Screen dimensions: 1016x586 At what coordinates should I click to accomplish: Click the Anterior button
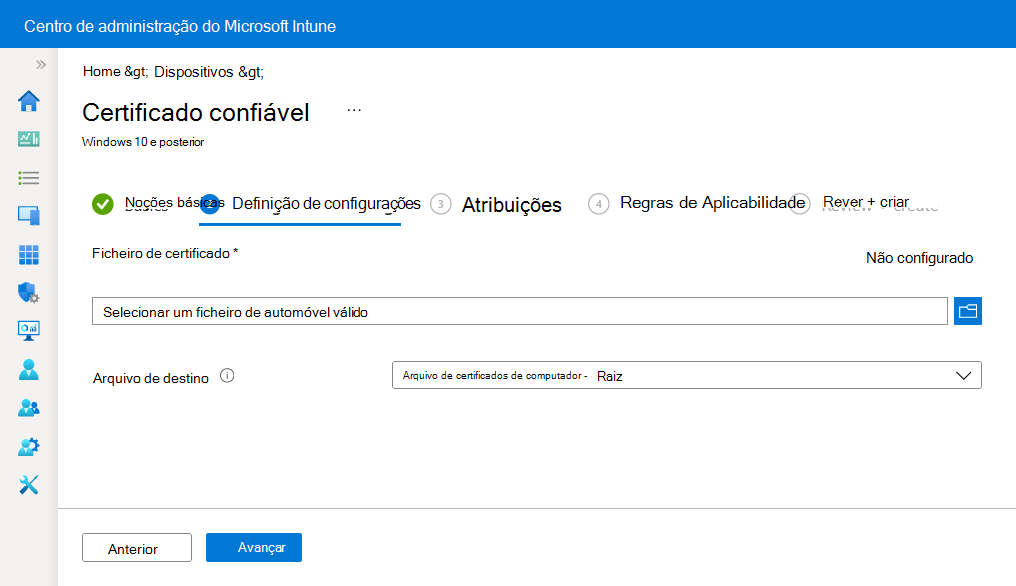[x=137, y=548]
